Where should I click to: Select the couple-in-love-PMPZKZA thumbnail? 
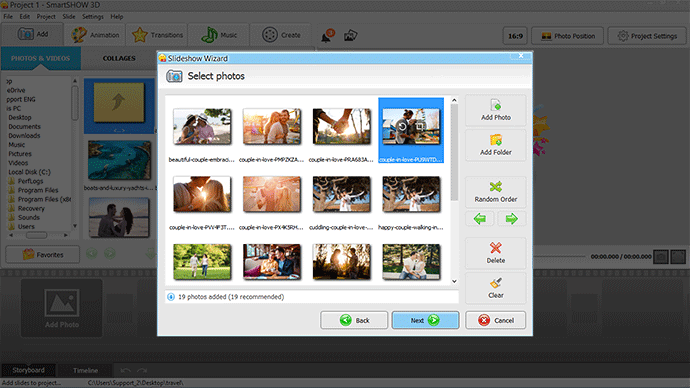(x=272, y=127)
